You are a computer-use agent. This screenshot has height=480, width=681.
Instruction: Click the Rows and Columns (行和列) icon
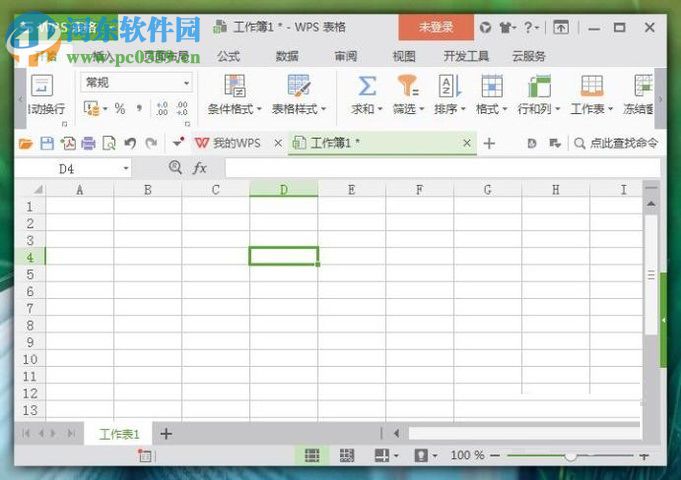tap(539, 86)
